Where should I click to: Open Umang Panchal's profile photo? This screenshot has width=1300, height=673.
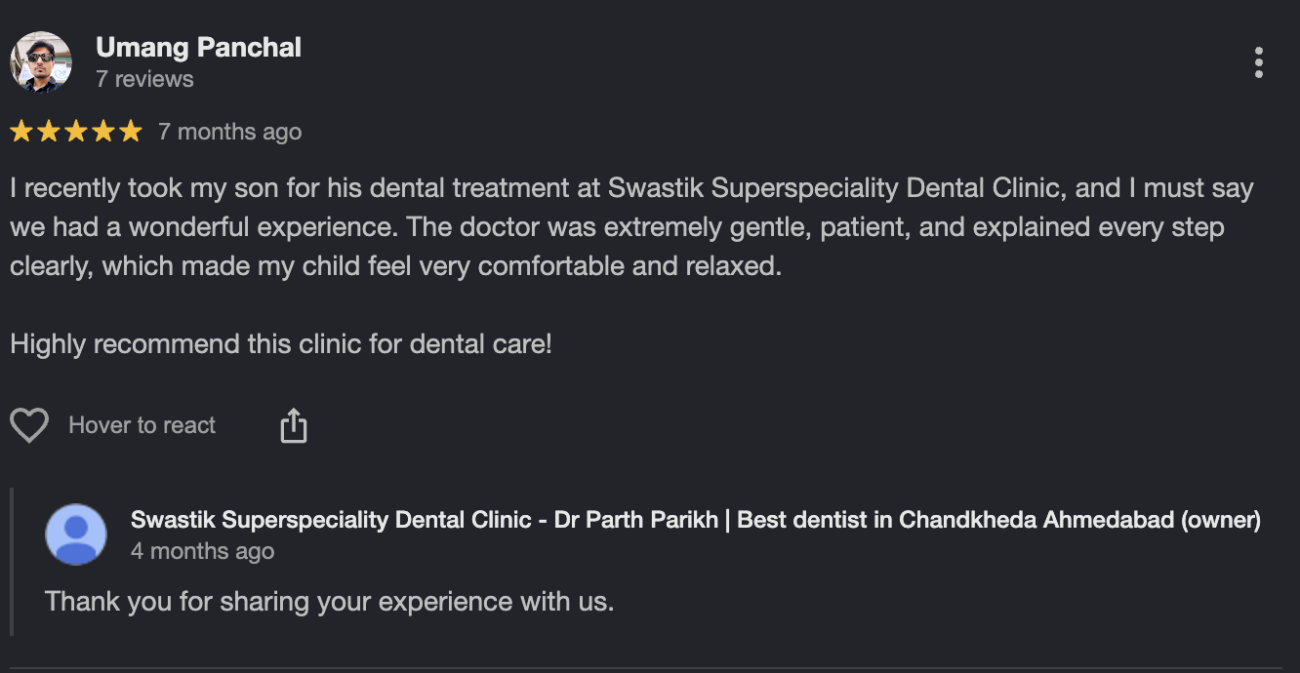point(41,62)
